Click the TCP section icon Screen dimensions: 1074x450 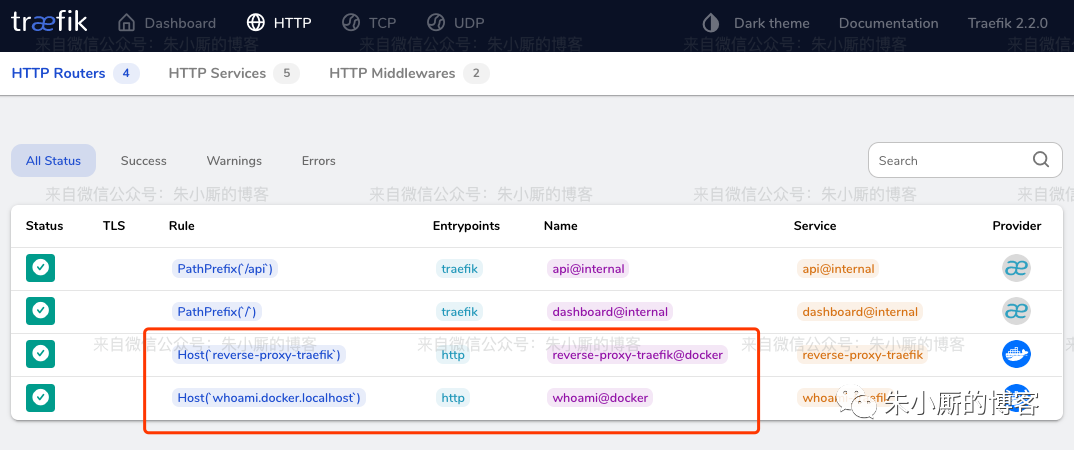click(351, 23)
